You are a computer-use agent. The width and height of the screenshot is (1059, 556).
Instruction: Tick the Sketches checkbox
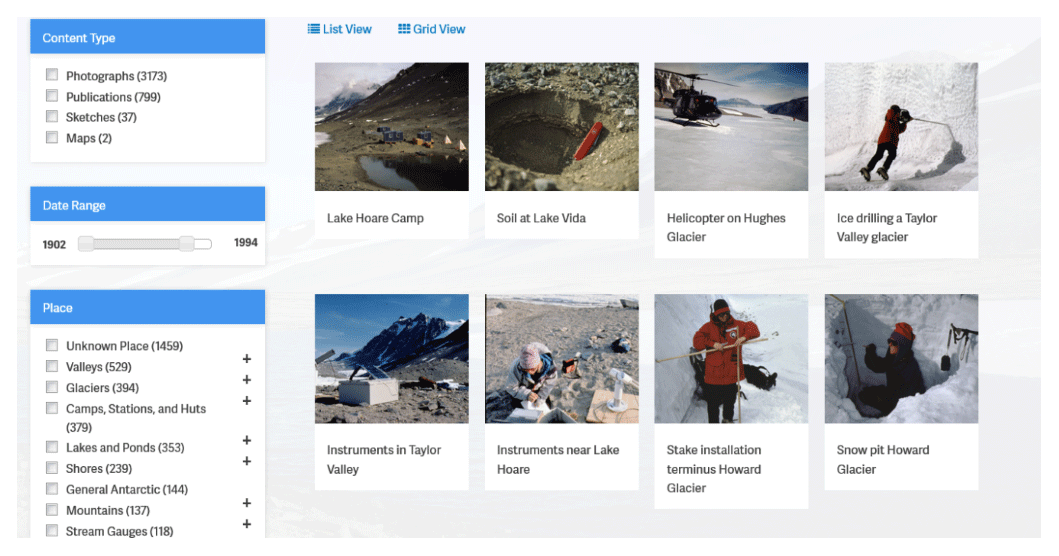coord(52,117)
